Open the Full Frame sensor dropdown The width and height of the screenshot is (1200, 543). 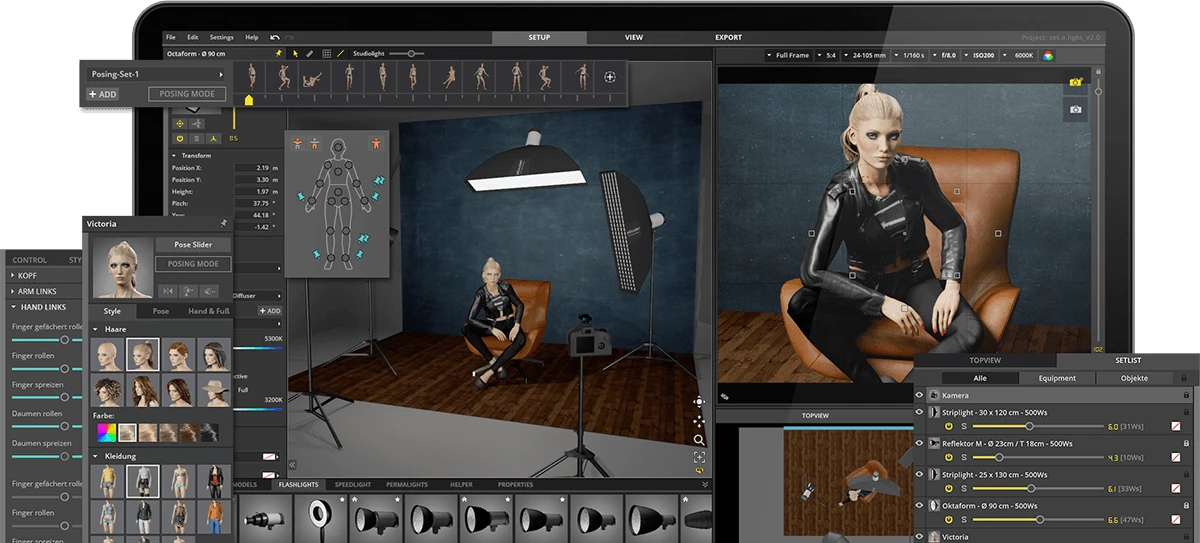[790, 55]
